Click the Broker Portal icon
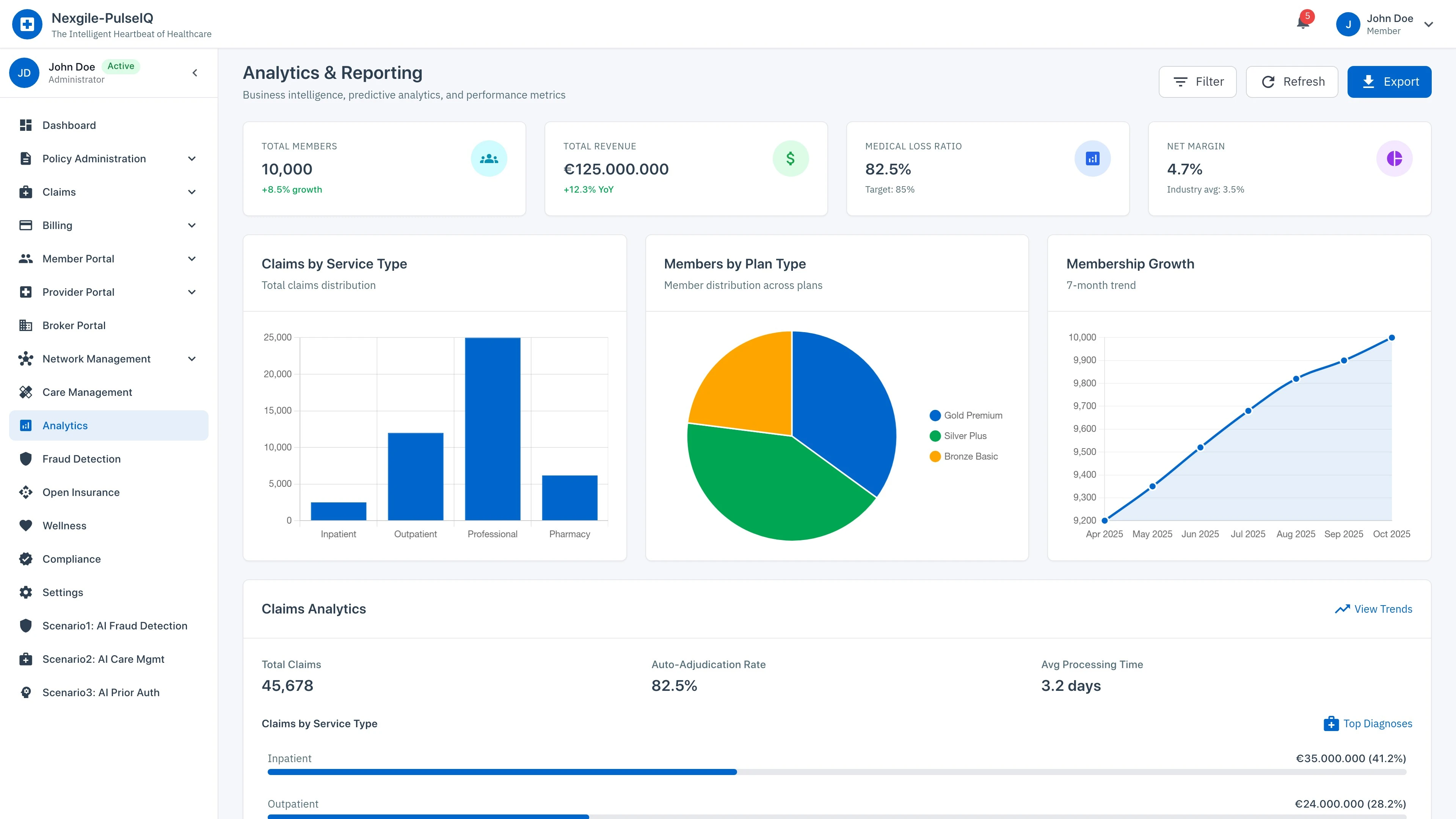The image size is (1456, 819). click(26, 325)
